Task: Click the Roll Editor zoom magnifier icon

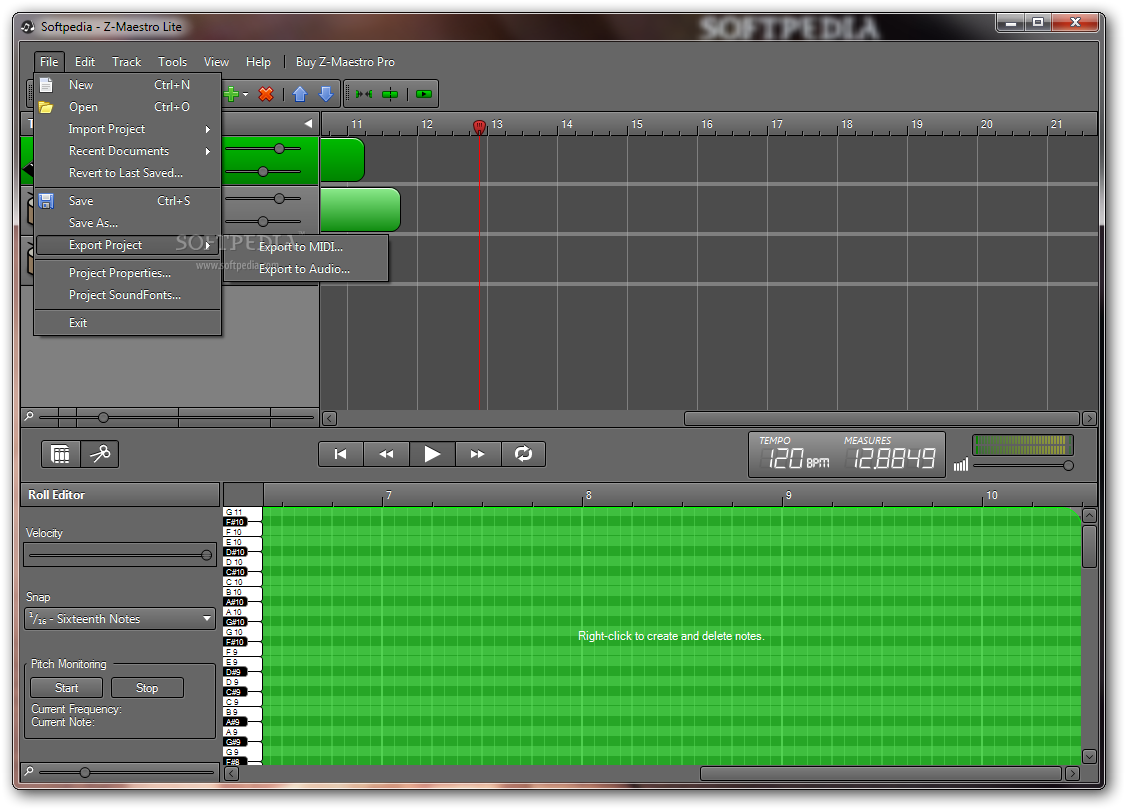Action: pos(29,771)
